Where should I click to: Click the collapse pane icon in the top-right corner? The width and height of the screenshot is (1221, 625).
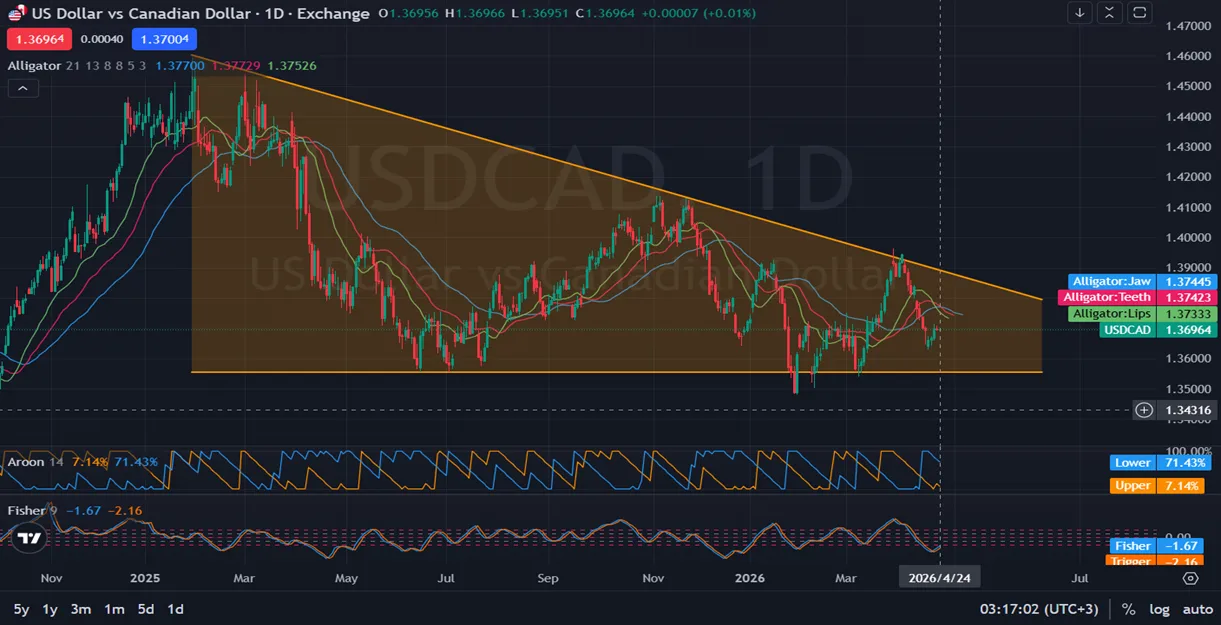pos(1109,13)
